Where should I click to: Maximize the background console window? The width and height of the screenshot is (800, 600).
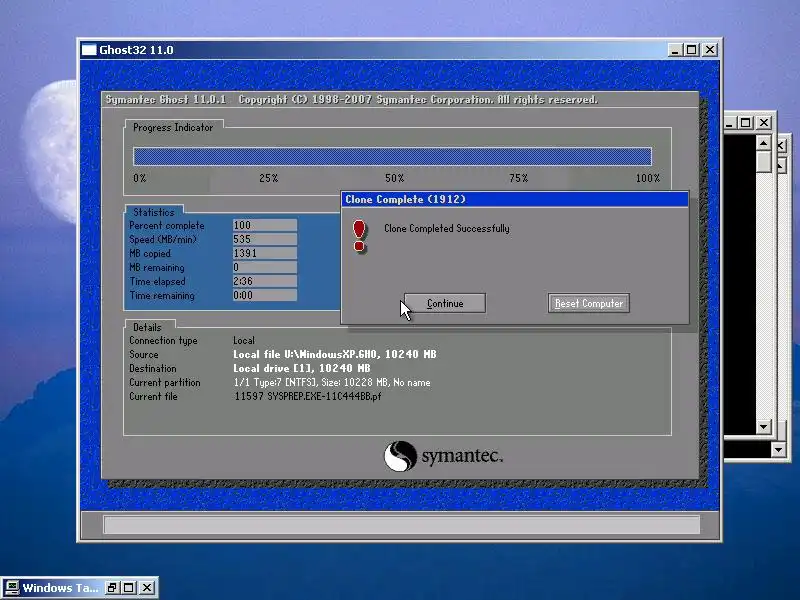click(x=746, y=123)
